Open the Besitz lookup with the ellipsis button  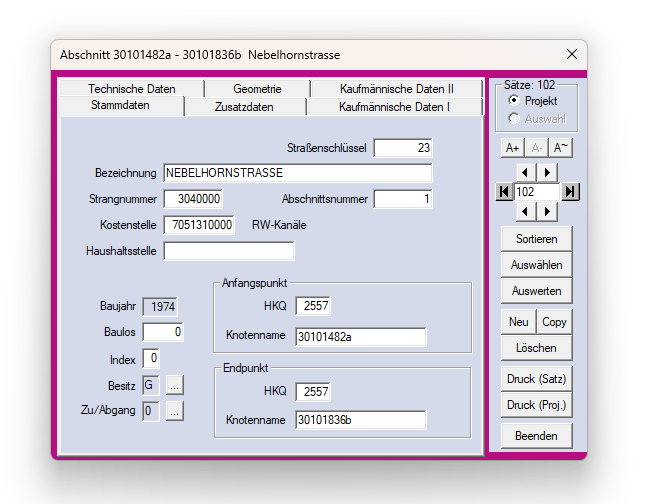point(174,385)
